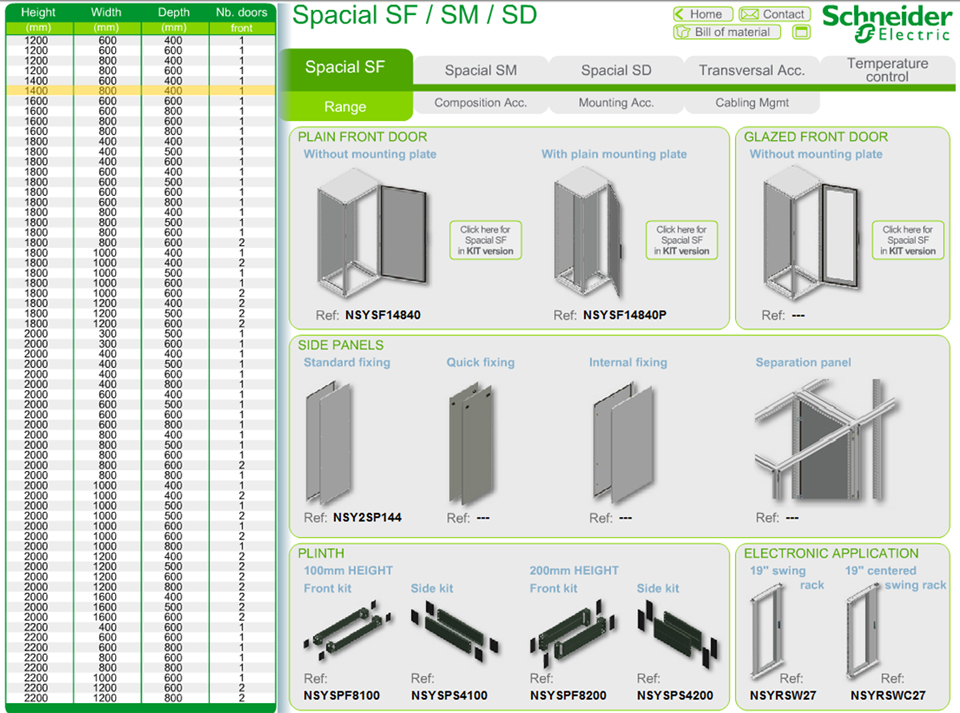
Task: Open Bill of material
Action: point(727,32)
